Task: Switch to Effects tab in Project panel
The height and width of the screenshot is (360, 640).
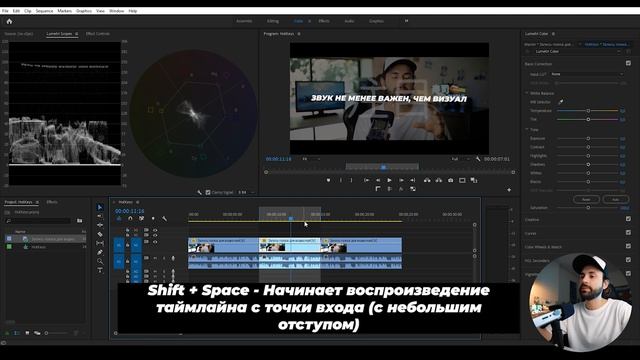Action: click(52, 202)
